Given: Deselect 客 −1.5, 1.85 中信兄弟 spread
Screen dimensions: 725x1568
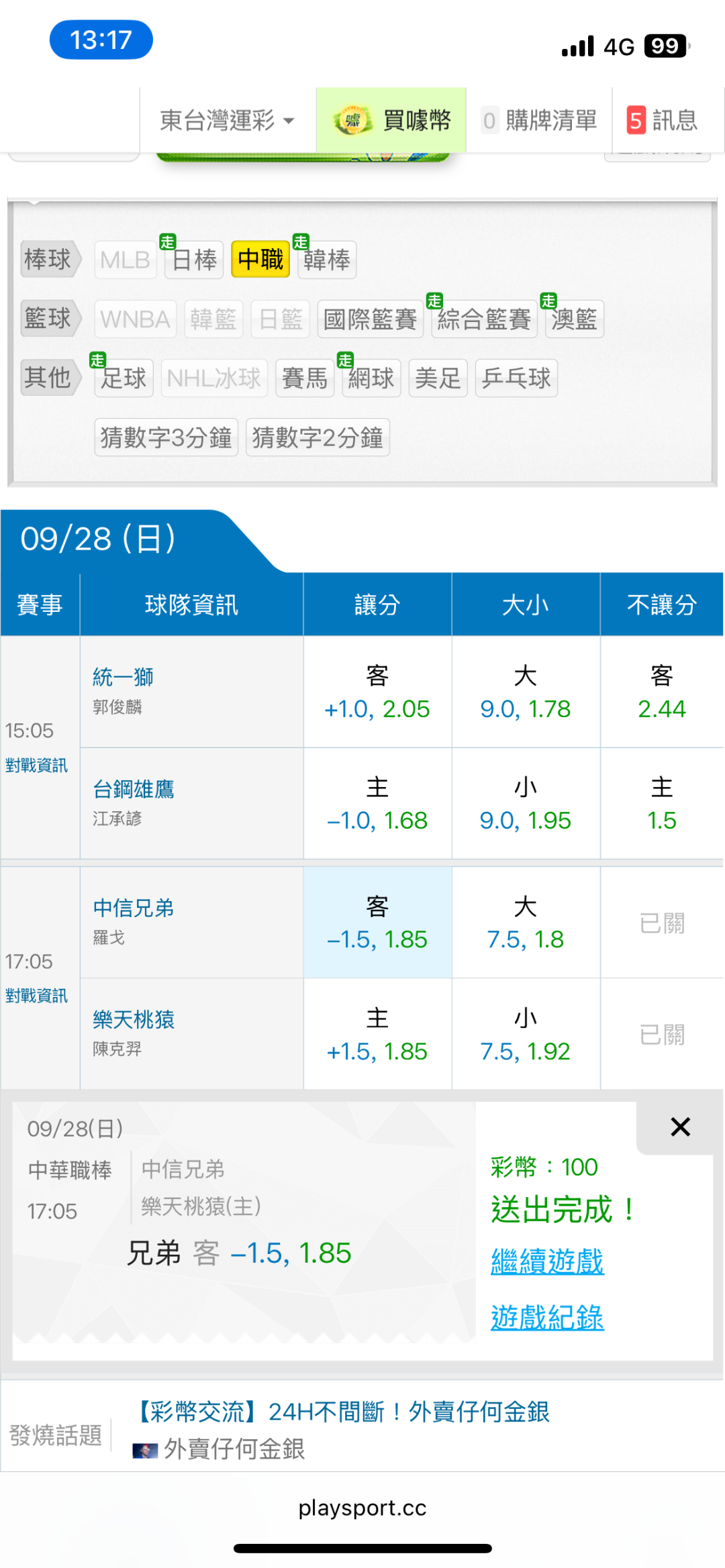Looking at the screenshot, I should click(x=377, y=923).
